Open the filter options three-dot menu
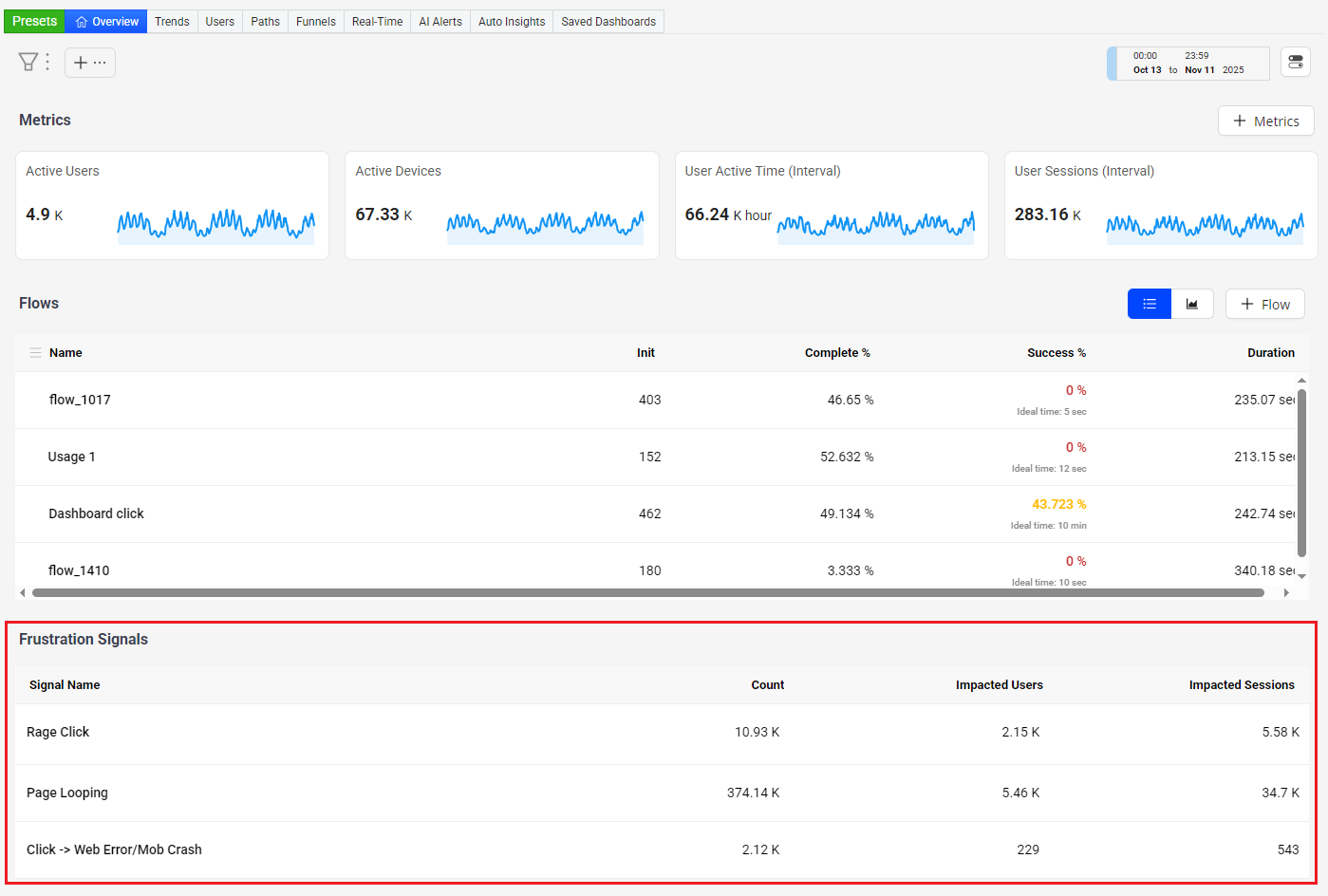The image size is (1328, 896). (x=47, y=63)
